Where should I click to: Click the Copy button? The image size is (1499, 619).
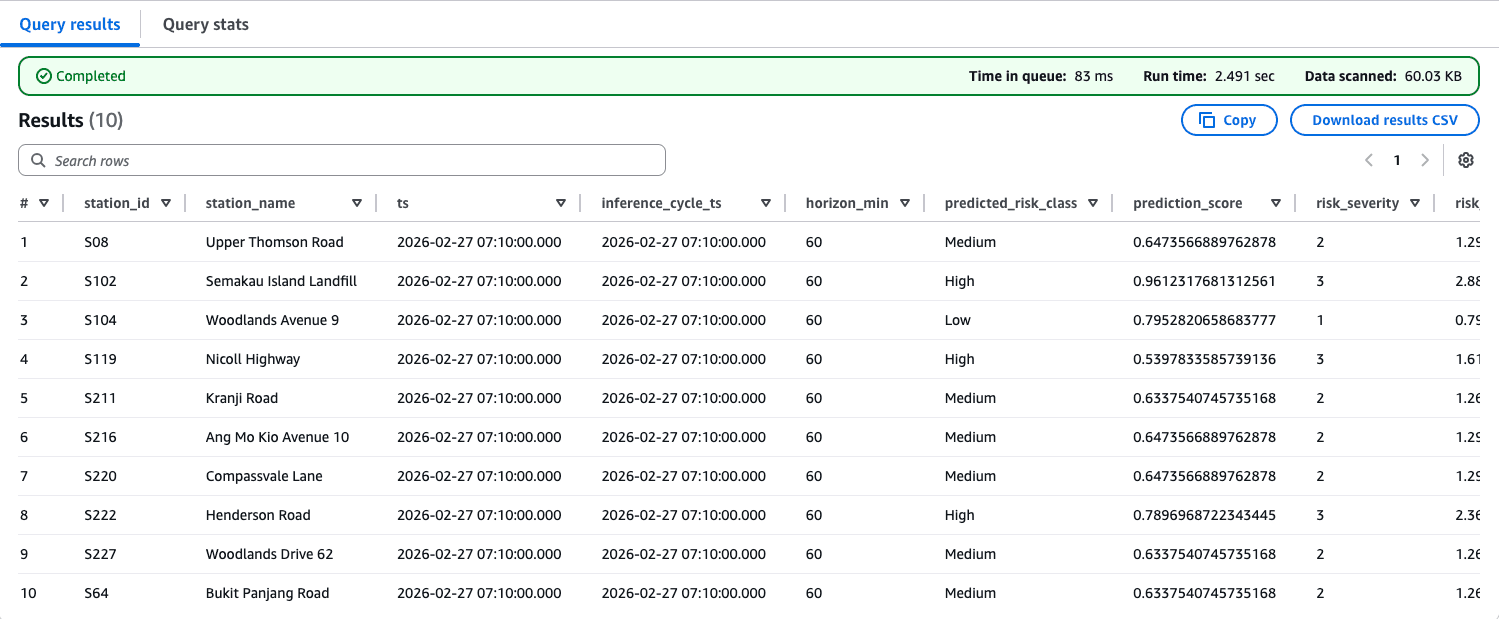(x=1228, y=119)
